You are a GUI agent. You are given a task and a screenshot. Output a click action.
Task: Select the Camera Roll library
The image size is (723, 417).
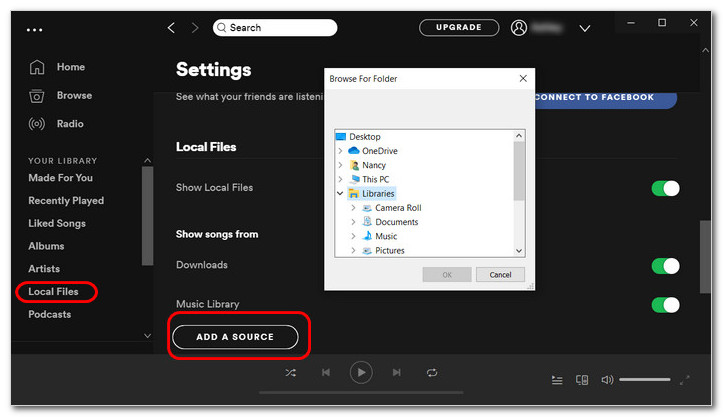398,208
